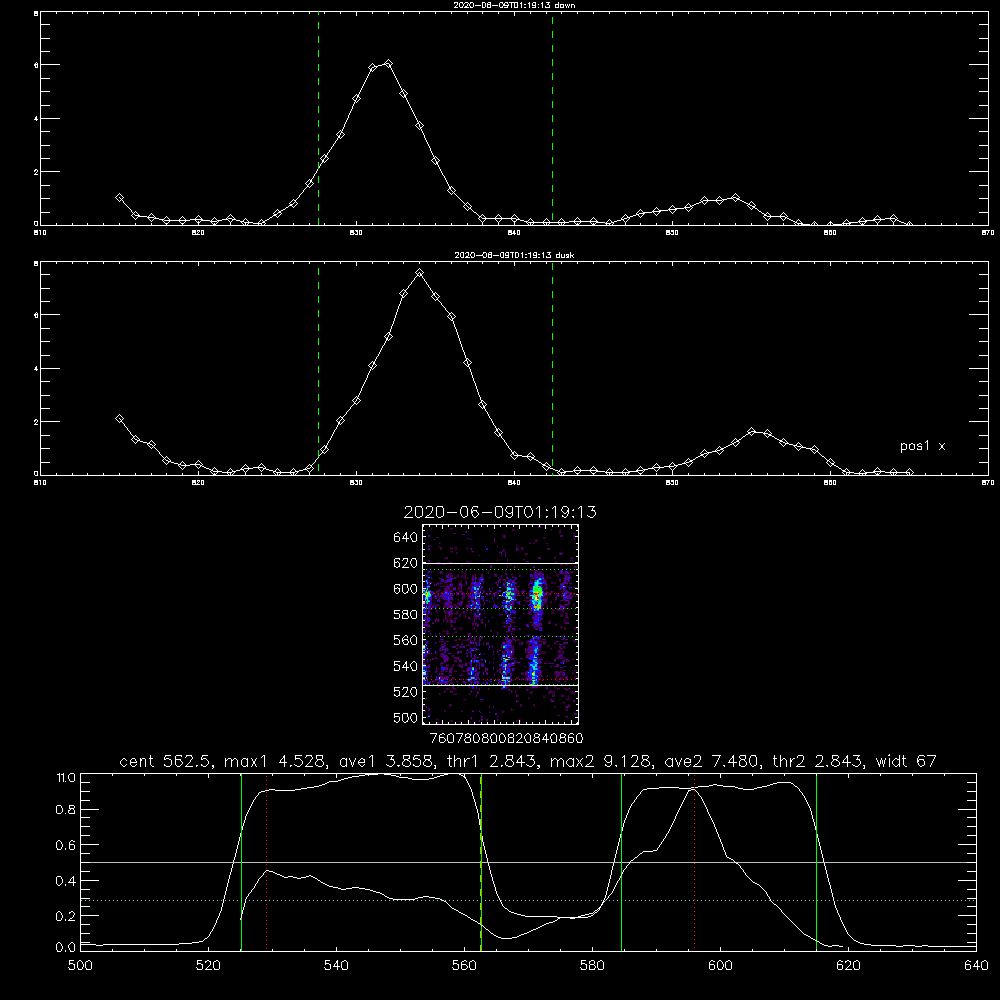Click x-axis label 560 of the bottom profile plot
The height and width of the screenshot is (1000, 1000).
tap(464, 966)
